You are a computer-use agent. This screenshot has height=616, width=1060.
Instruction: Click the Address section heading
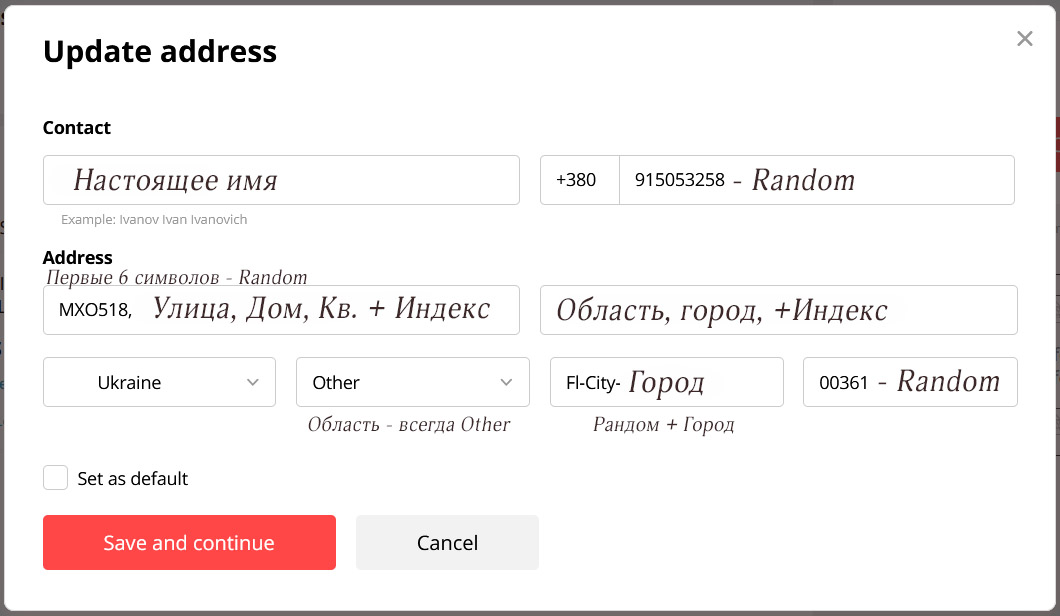pyautogui.click(x=78, y=257)
